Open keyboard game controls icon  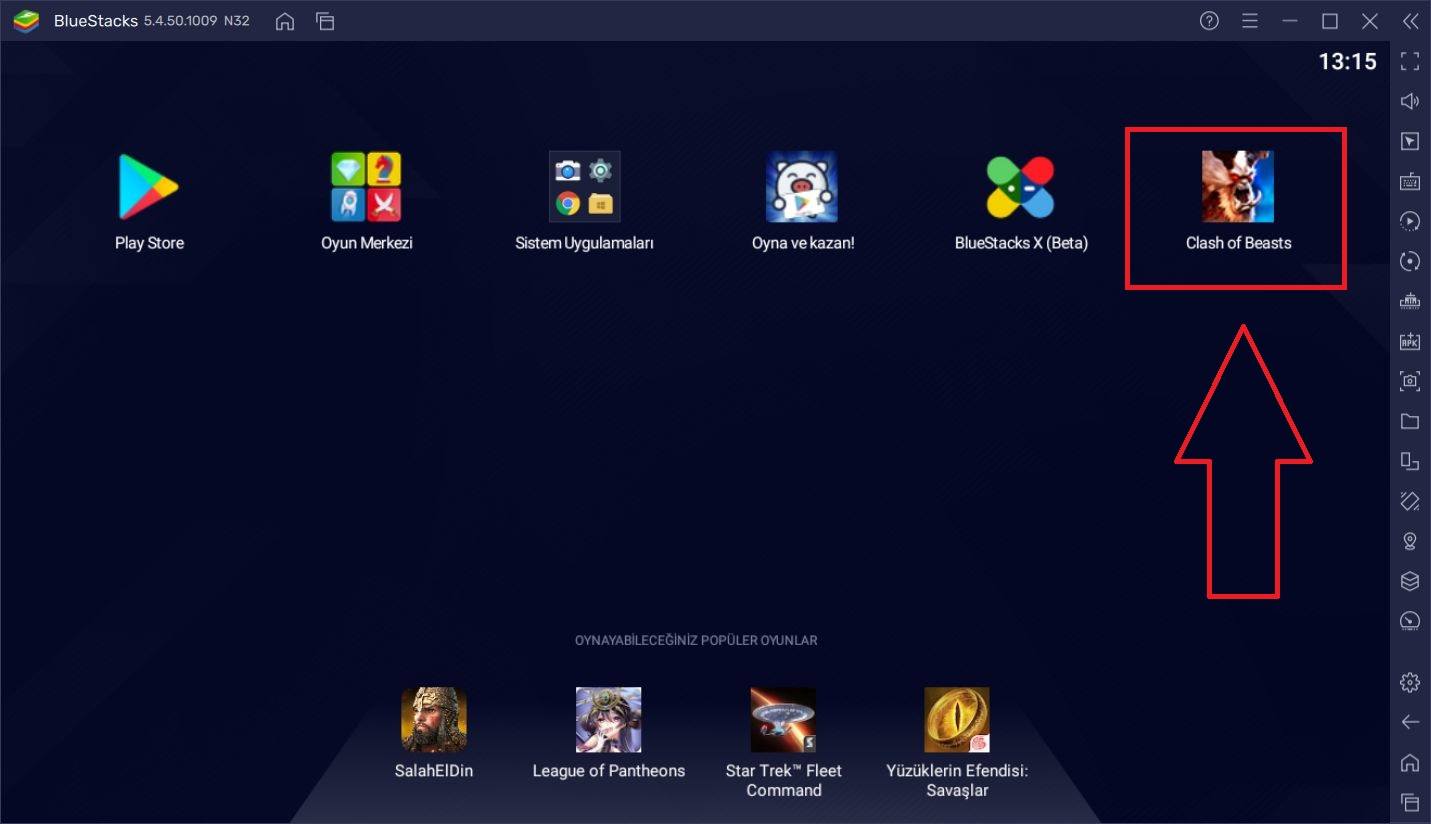click(1410, 181)
